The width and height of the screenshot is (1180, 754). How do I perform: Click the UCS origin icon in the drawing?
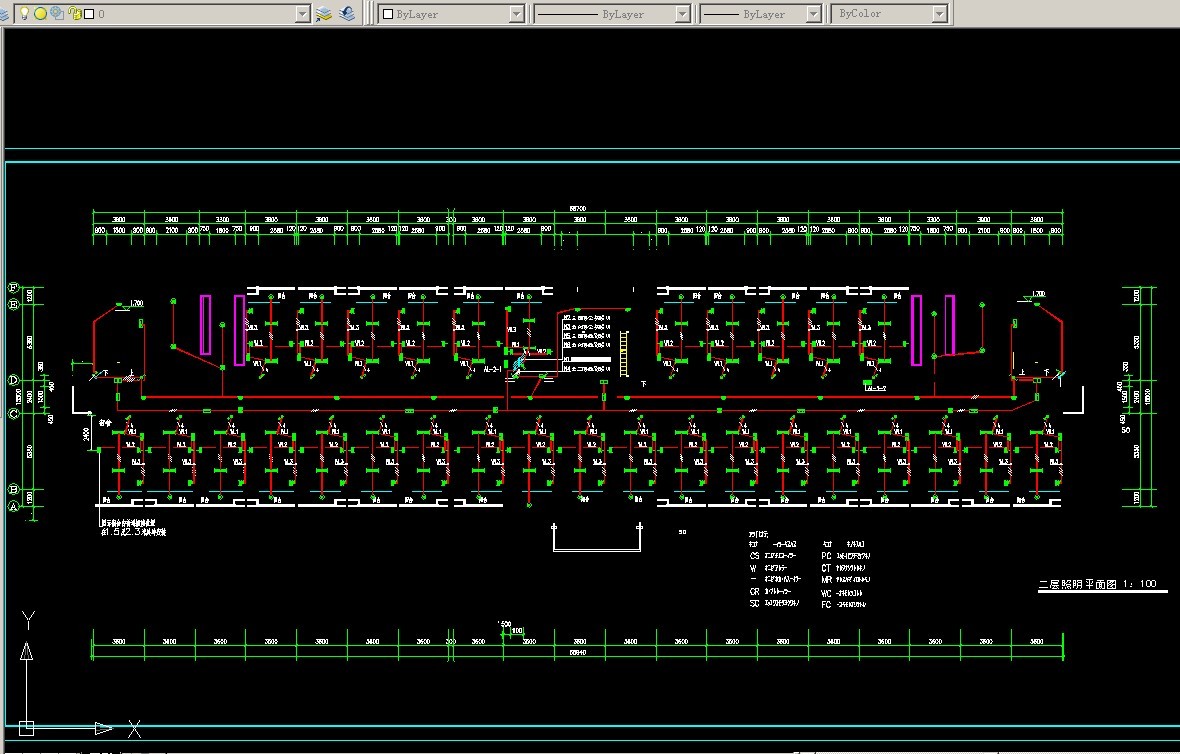pyautogui.click(x=26, y=727)
